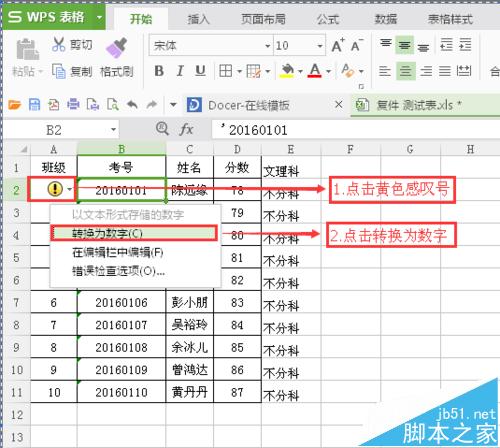This screenshot has width=500, height=448.
Task: Click the yellow exclamation warning icon
Action: 55,189
